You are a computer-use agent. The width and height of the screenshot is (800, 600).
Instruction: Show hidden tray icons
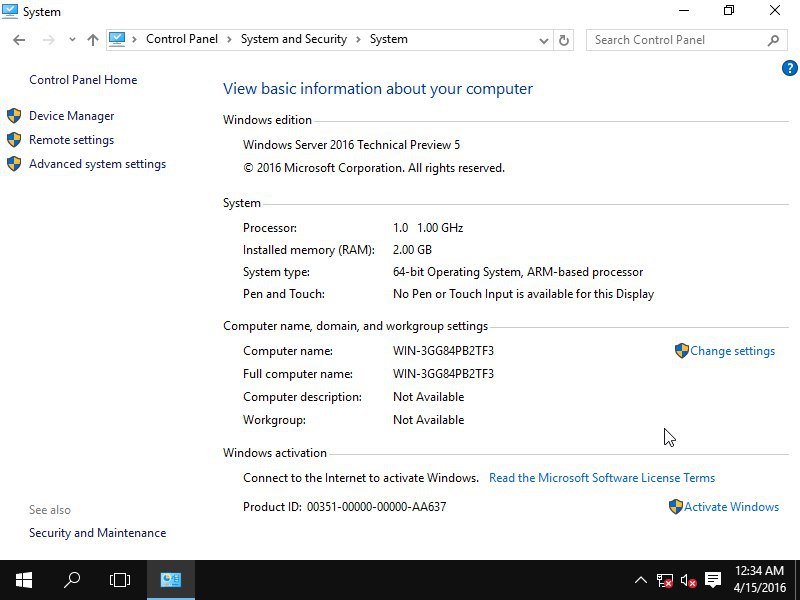pos(641,580)
